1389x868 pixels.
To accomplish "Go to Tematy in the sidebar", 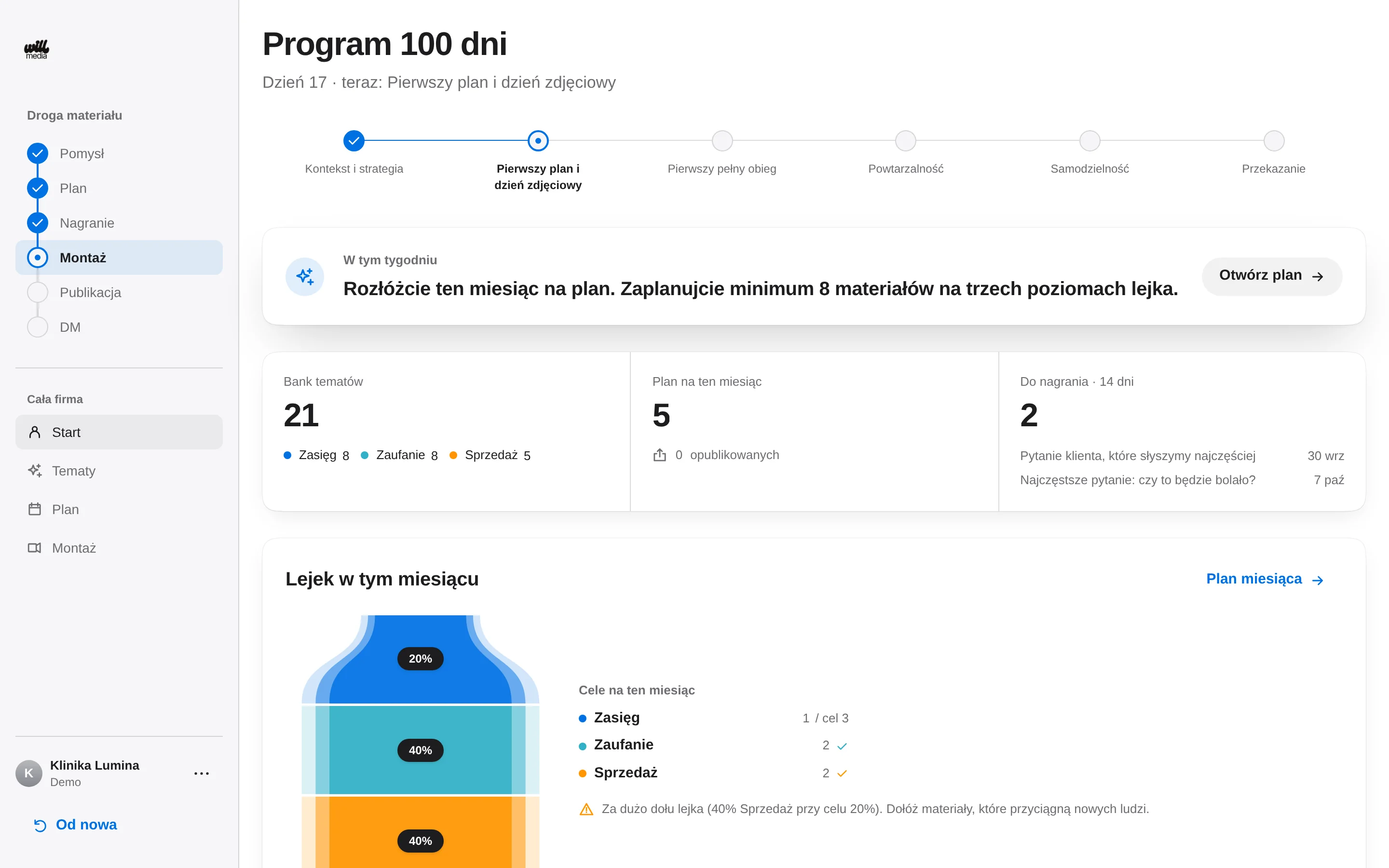I will (x=119, y=471).
